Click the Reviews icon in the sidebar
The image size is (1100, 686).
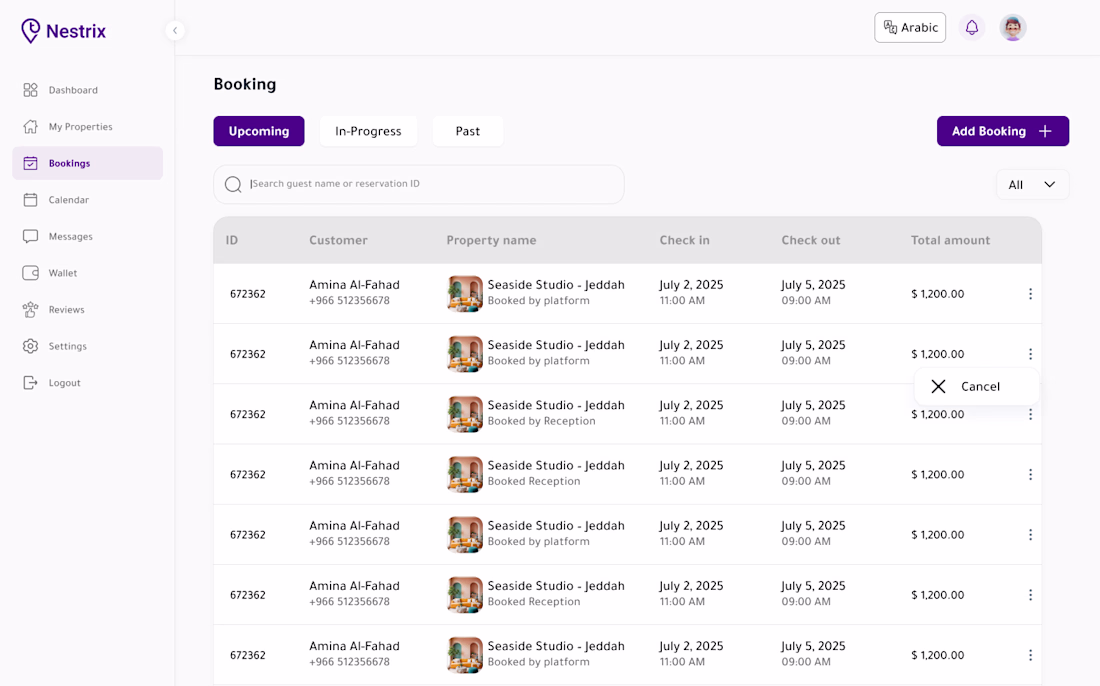click(x=30, y=309)
